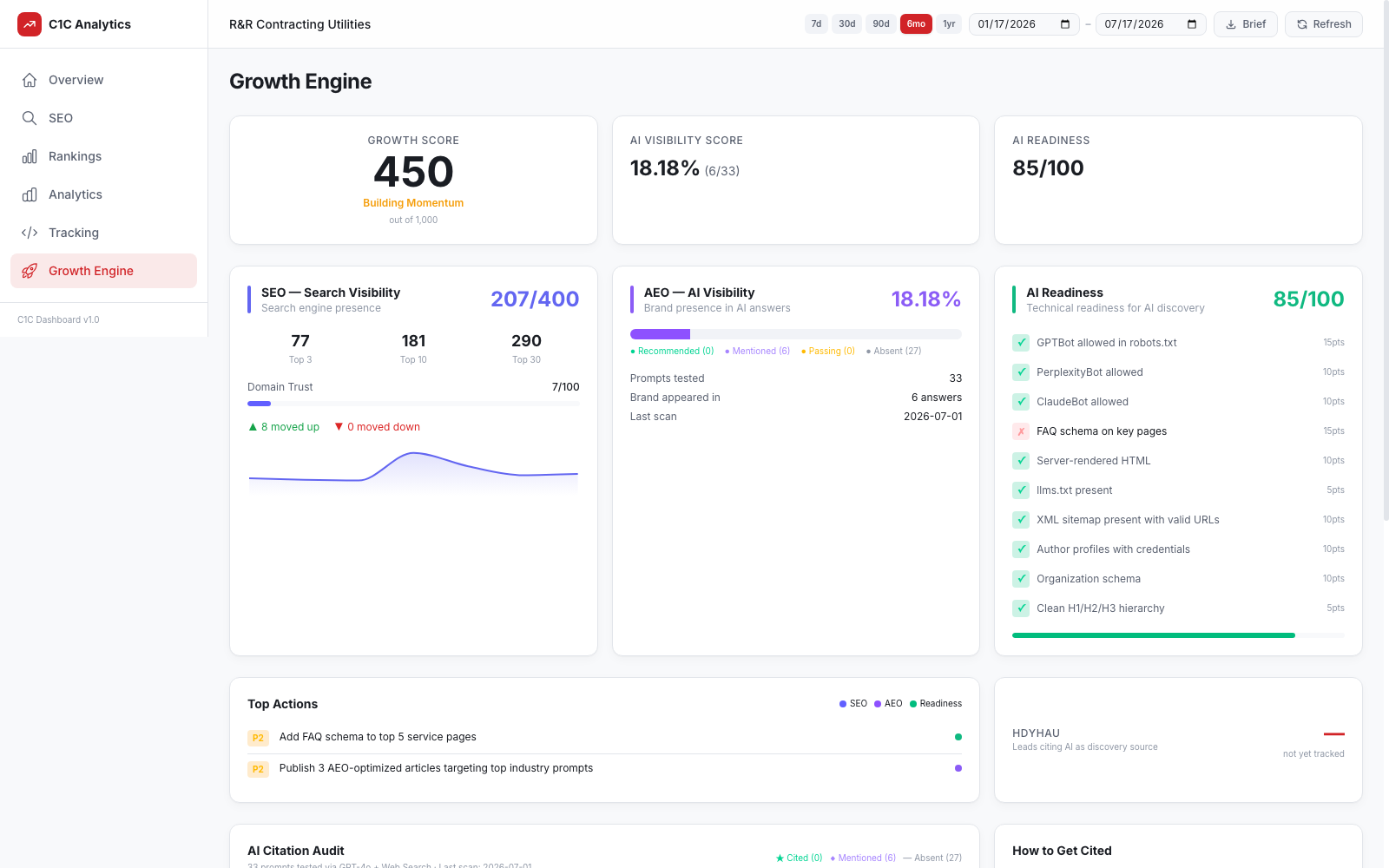1389x868 pixels.
Task: Click the SEO legend dot in Top Actions
Action: pyautogui.click(x=843, y=704)
